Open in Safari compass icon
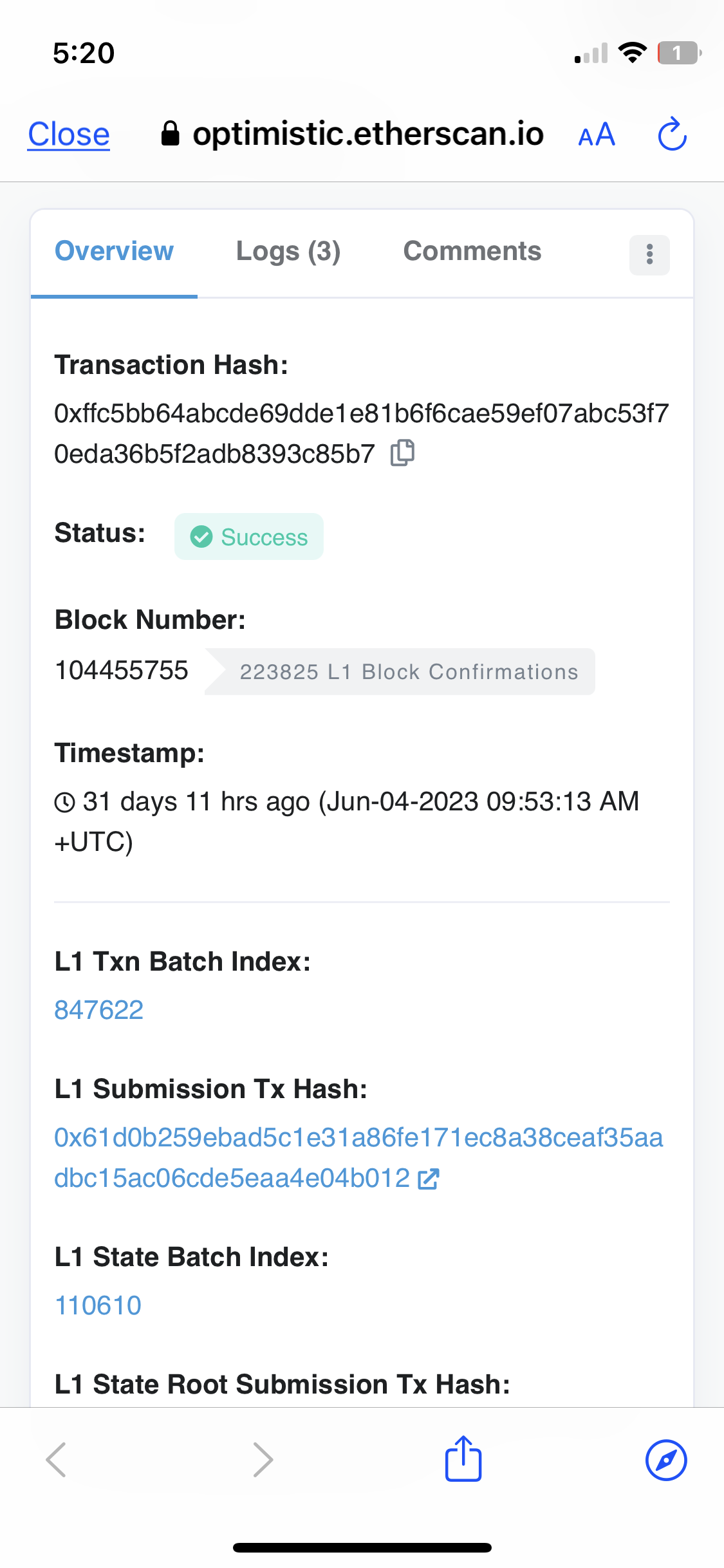The image size is (724, 1568). (665, 1460)
